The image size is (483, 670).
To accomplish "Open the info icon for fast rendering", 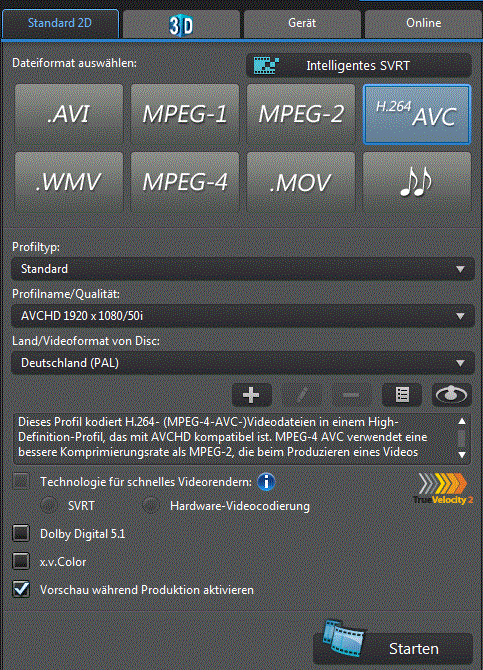I will point(266,482).
